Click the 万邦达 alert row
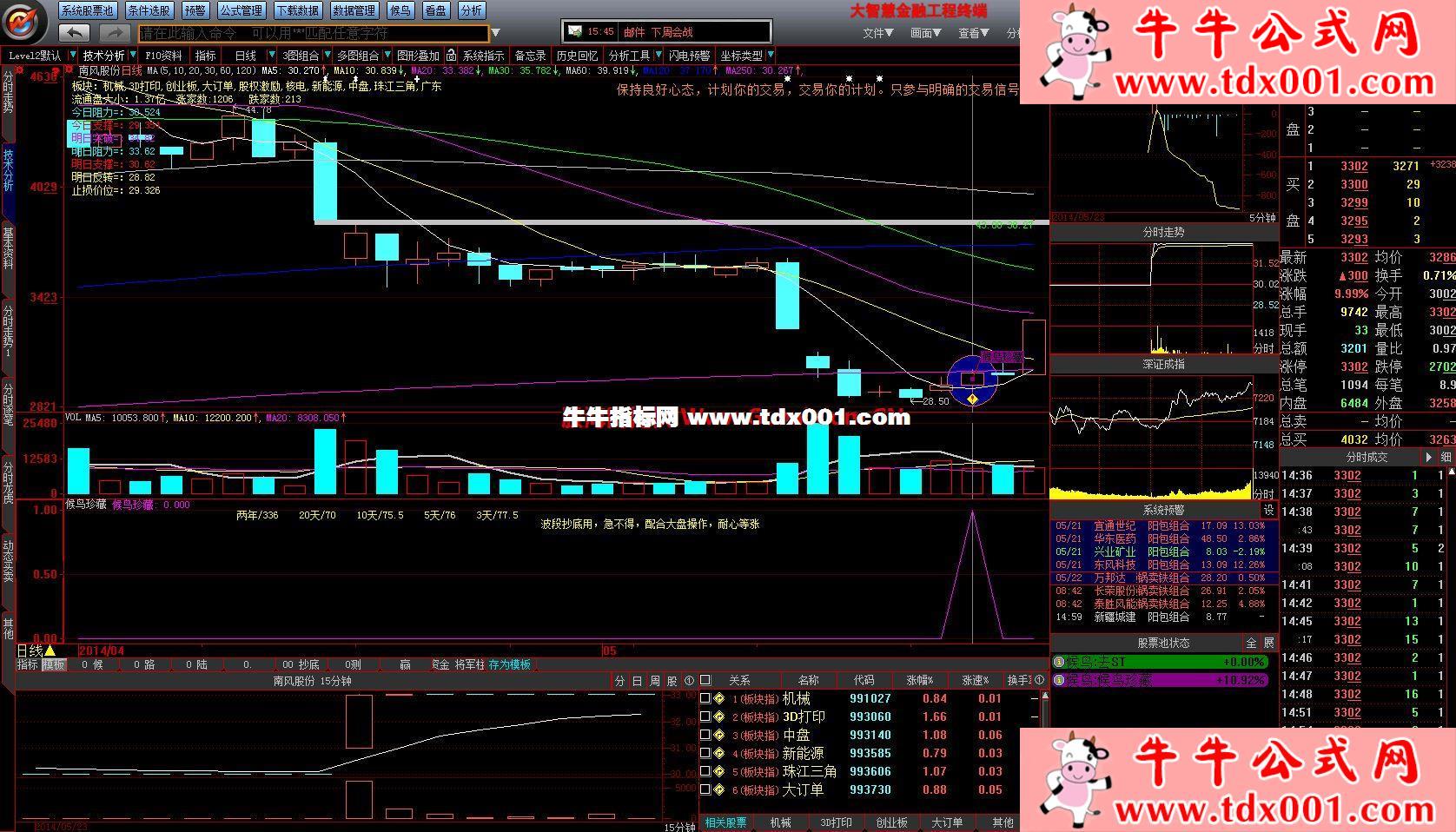Image resolution: width=1456 pixels, height=832 pixels. pos(1164,578)
